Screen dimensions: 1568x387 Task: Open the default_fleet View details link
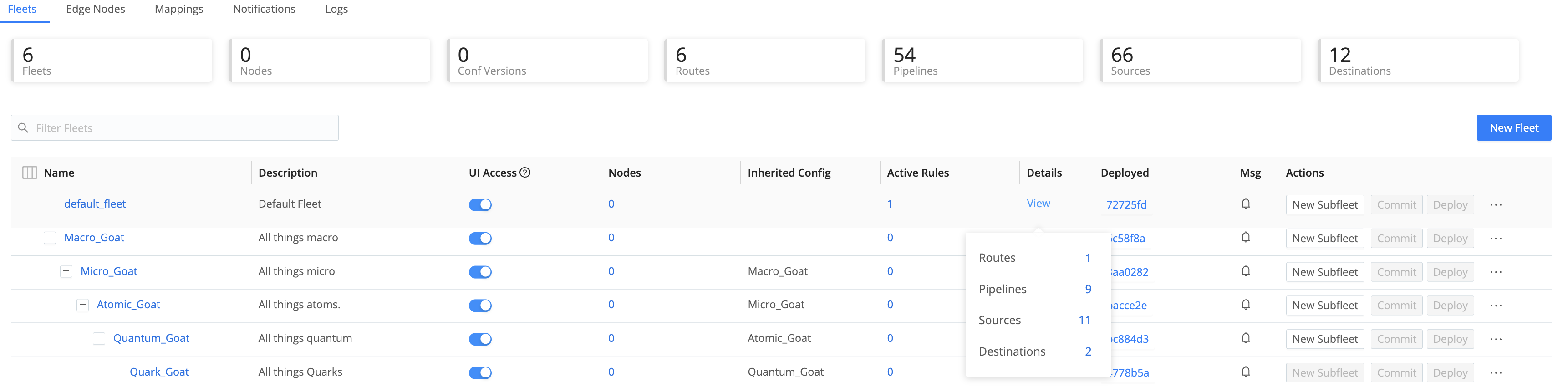[1038, 204]
